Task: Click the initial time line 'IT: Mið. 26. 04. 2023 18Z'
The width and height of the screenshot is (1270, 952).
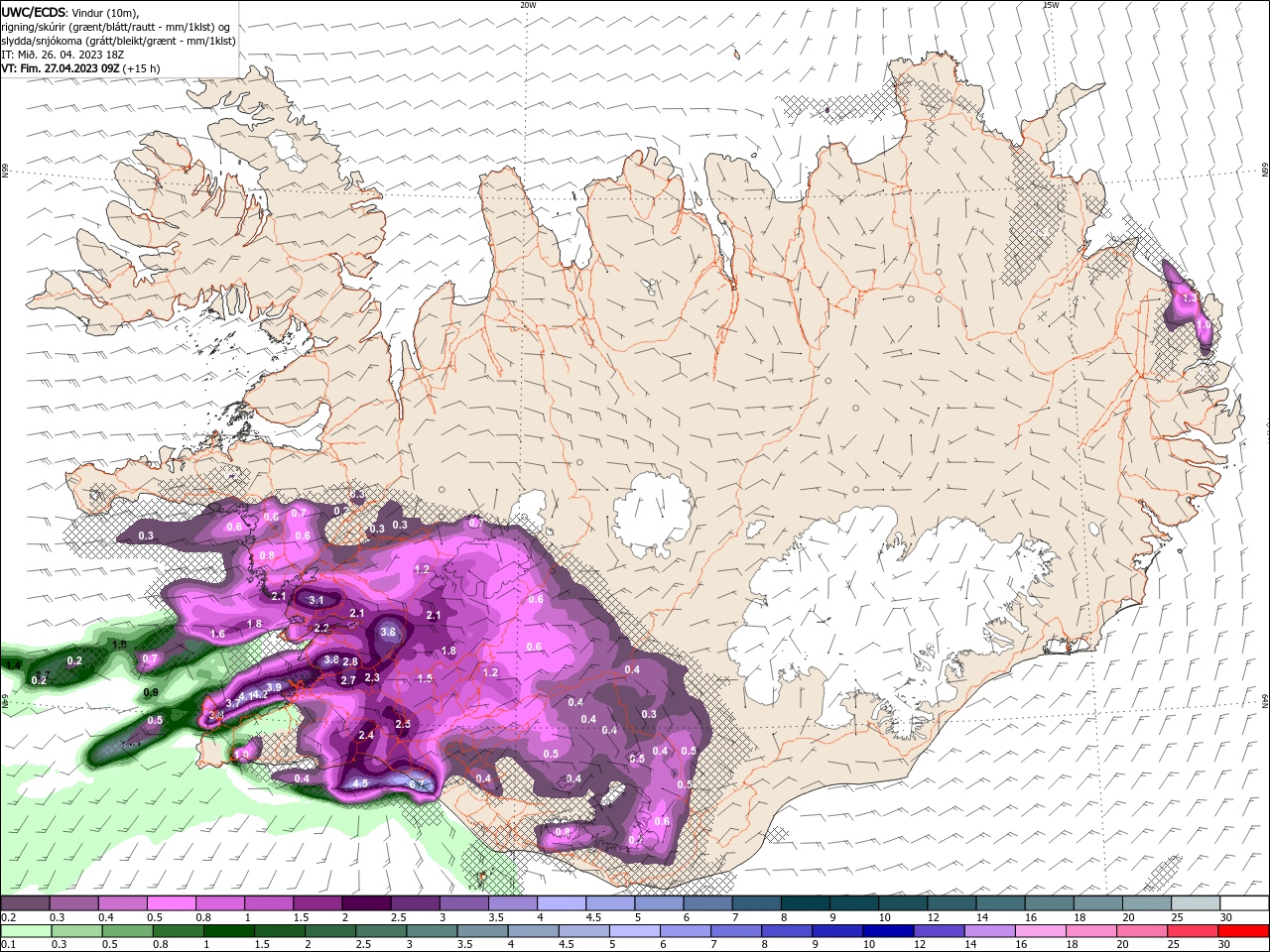Action: tap(63, 55)
